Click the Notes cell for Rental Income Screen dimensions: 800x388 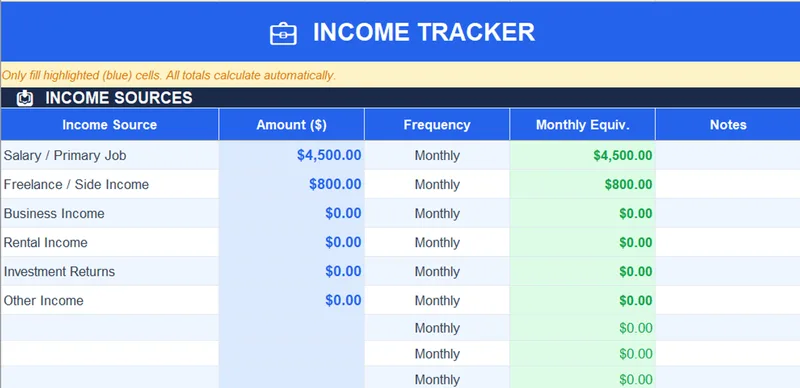(728, 242)
